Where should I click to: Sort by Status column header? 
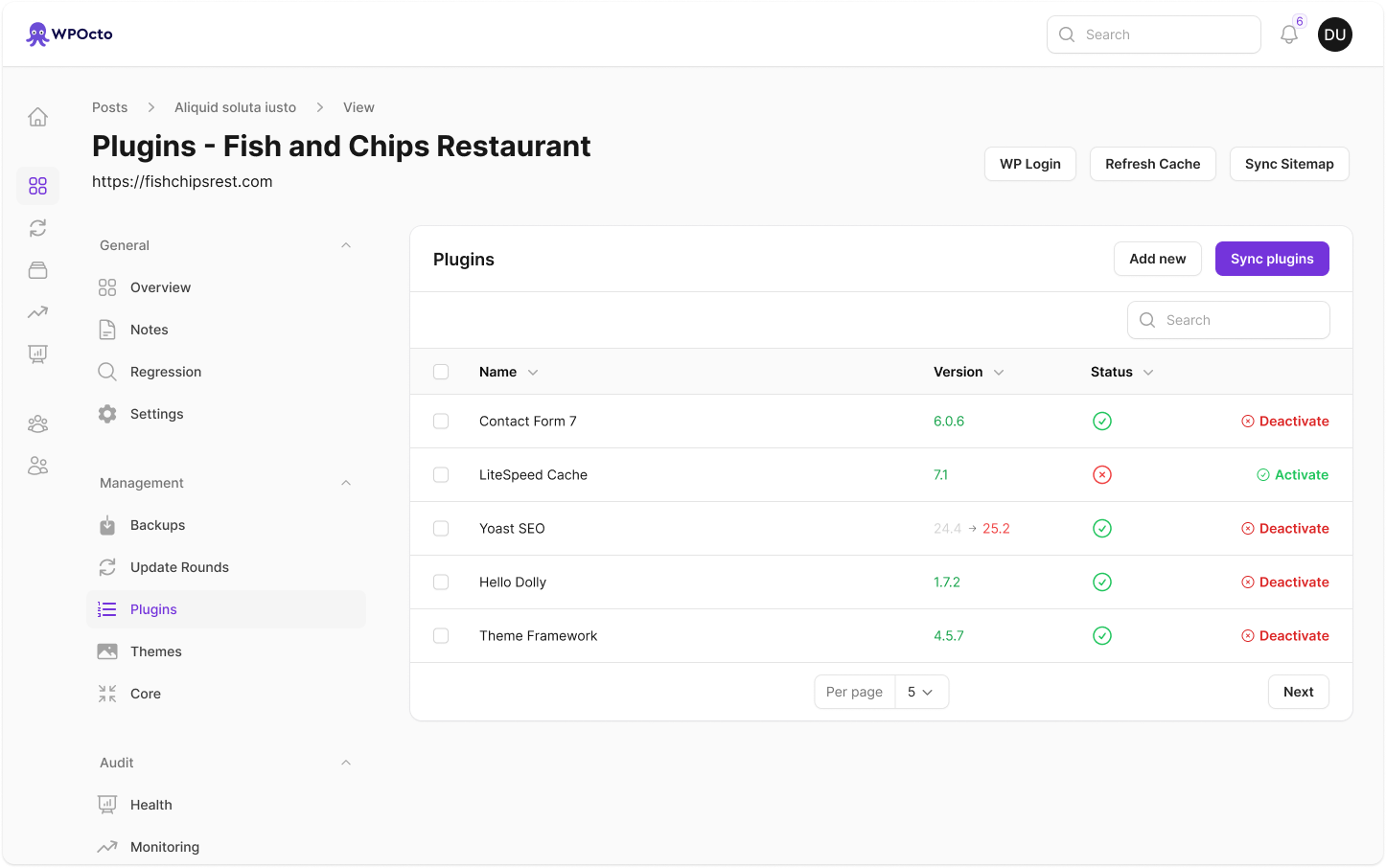(1122, 372)
